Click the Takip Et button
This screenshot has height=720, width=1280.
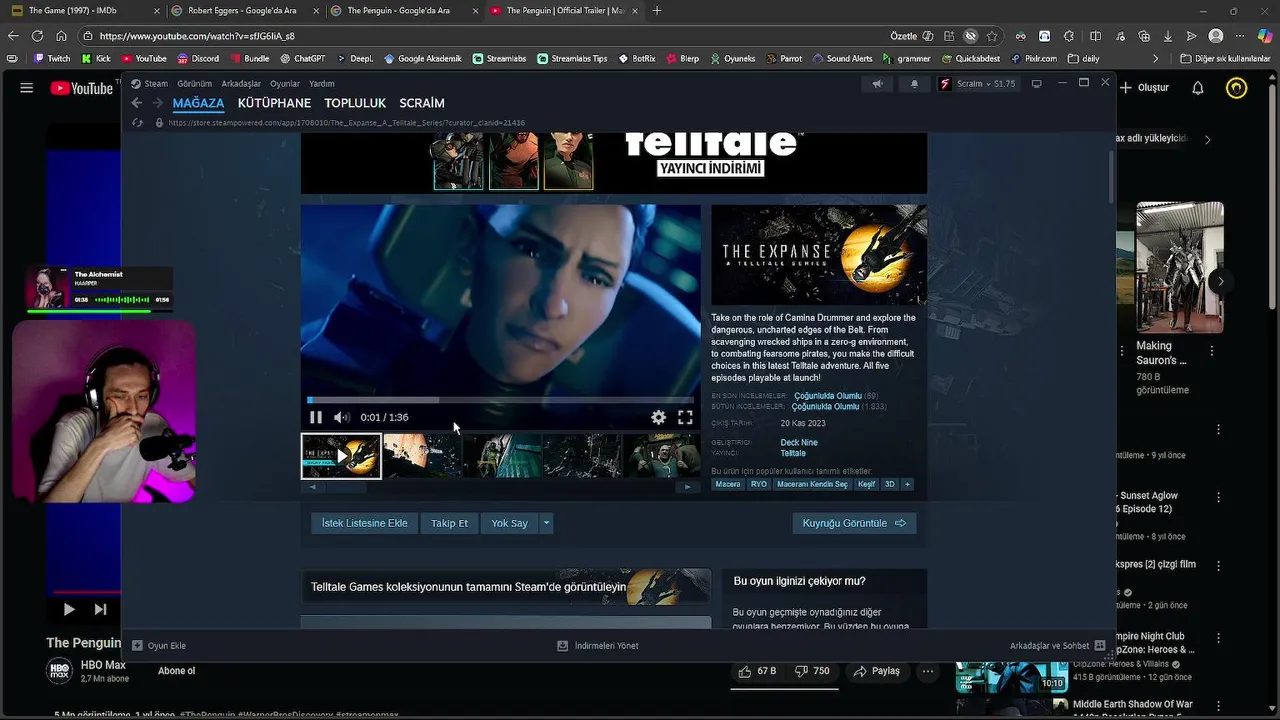tap(449, 523)
